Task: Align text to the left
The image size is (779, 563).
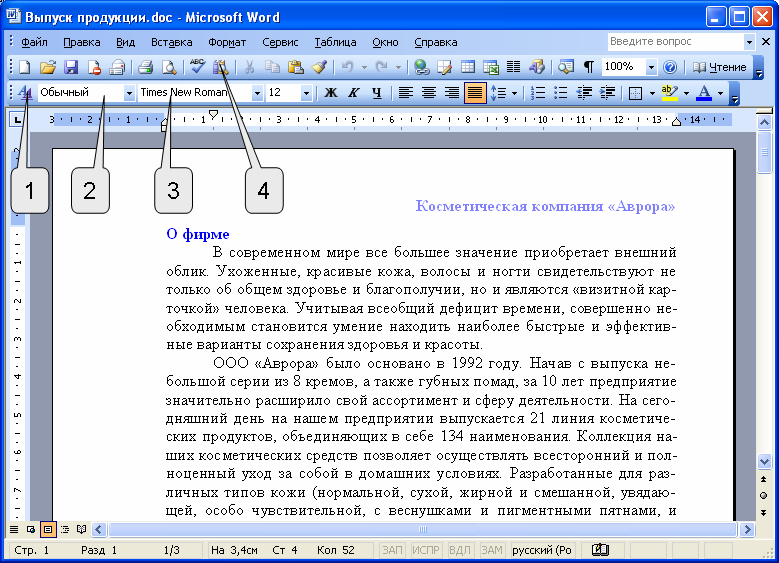Action: (406, 92)
